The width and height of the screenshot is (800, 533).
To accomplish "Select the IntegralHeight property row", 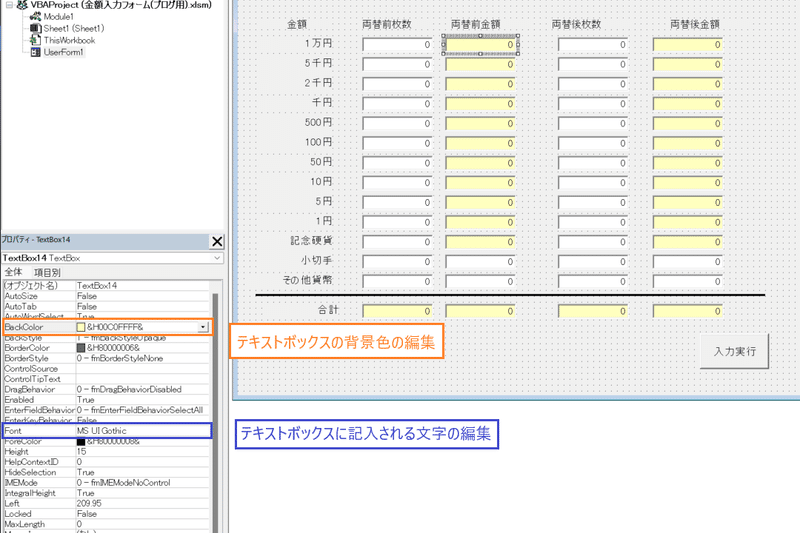I will click(x=107, y=493).
